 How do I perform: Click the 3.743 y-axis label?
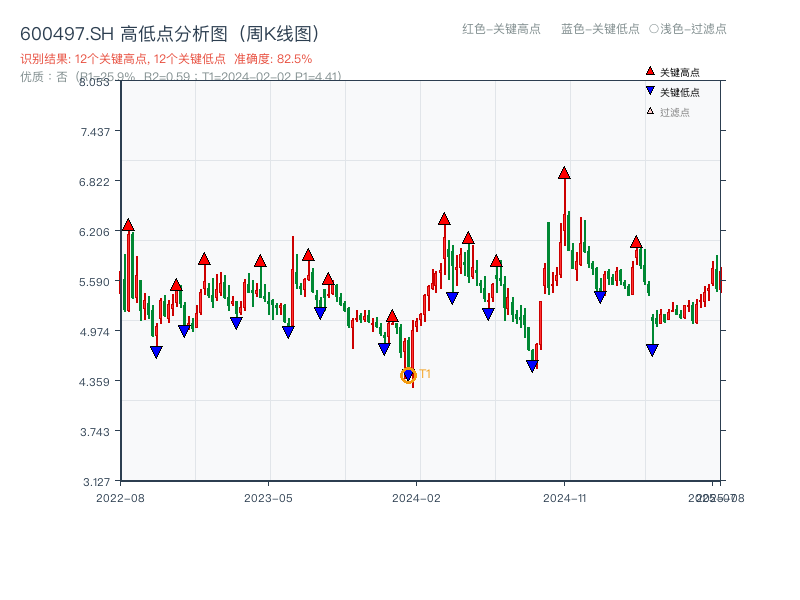coord(95,432)
